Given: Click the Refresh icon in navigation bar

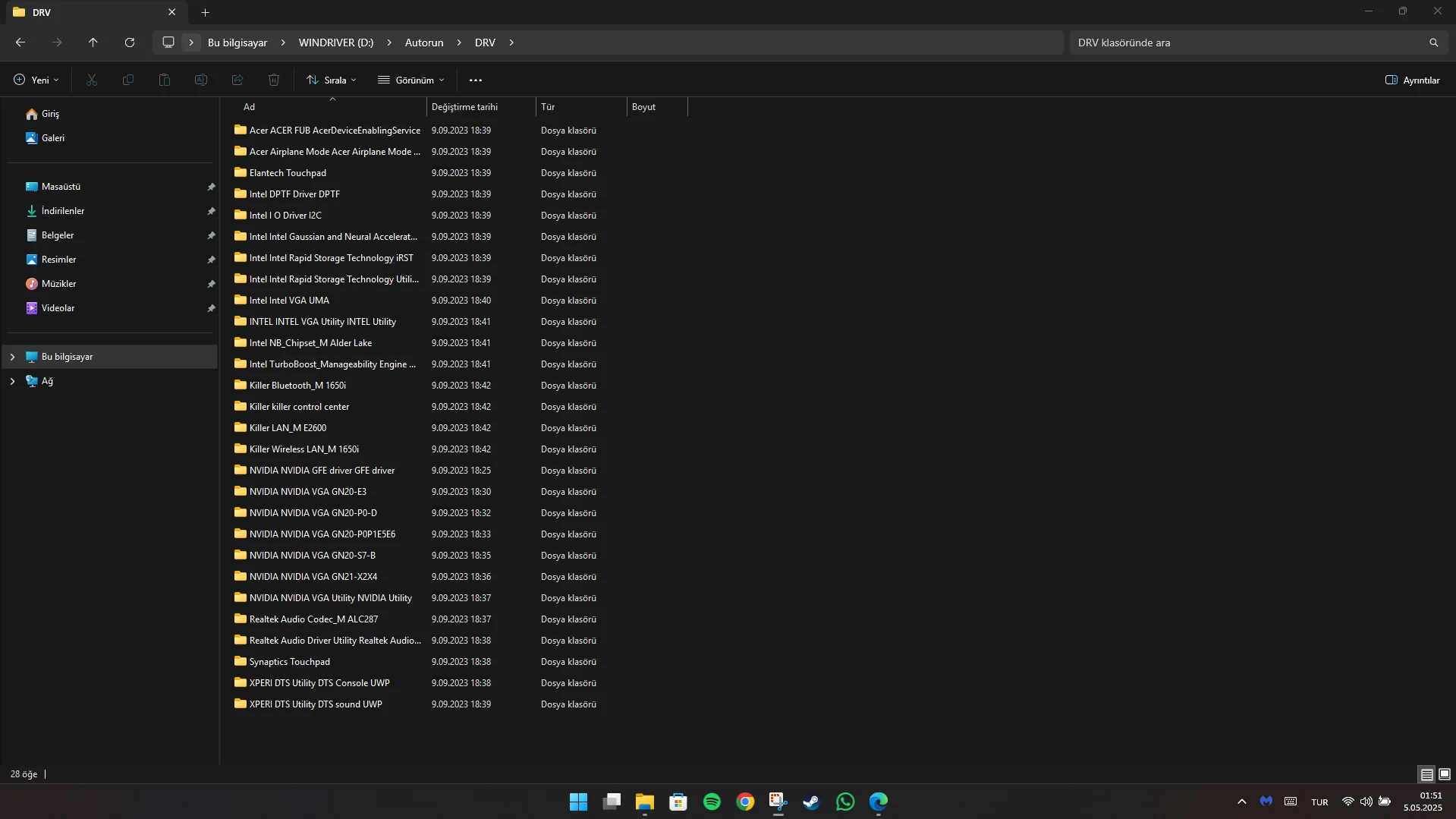Looking at the screenshot, I should point(130,43).
